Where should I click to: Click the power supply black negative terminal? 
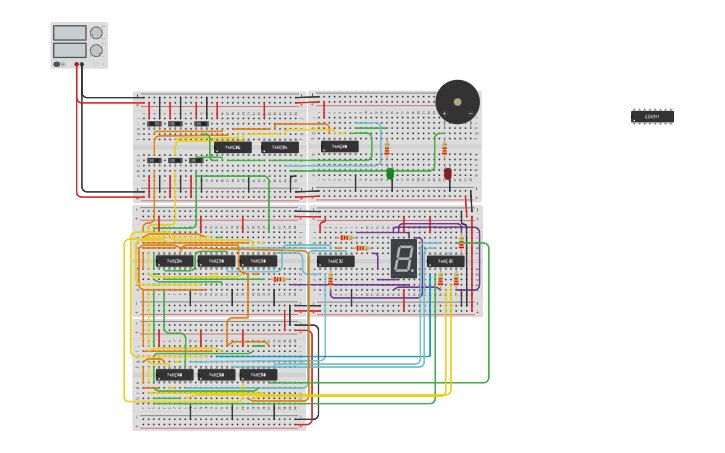pyautogui.click(x=82, y=64)
